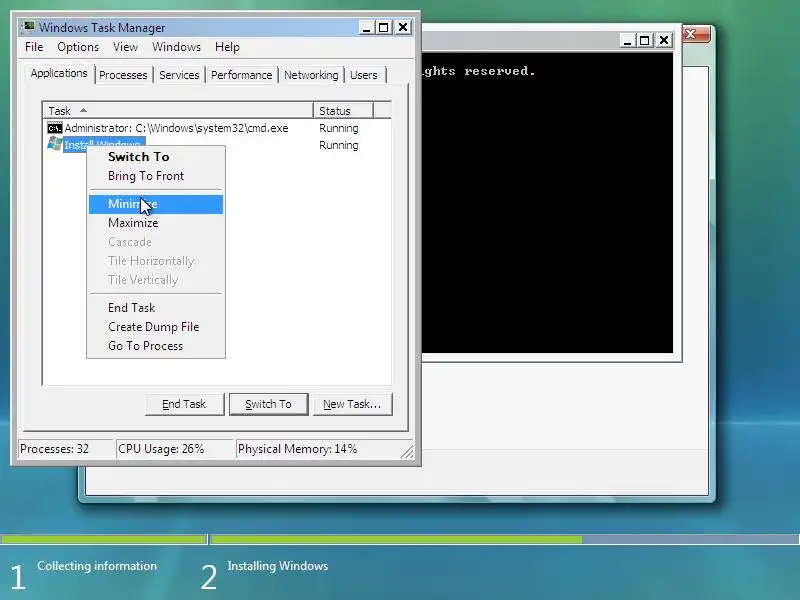
Task: Select the Administrator cmd.exe task row
Action: point(217,128)
